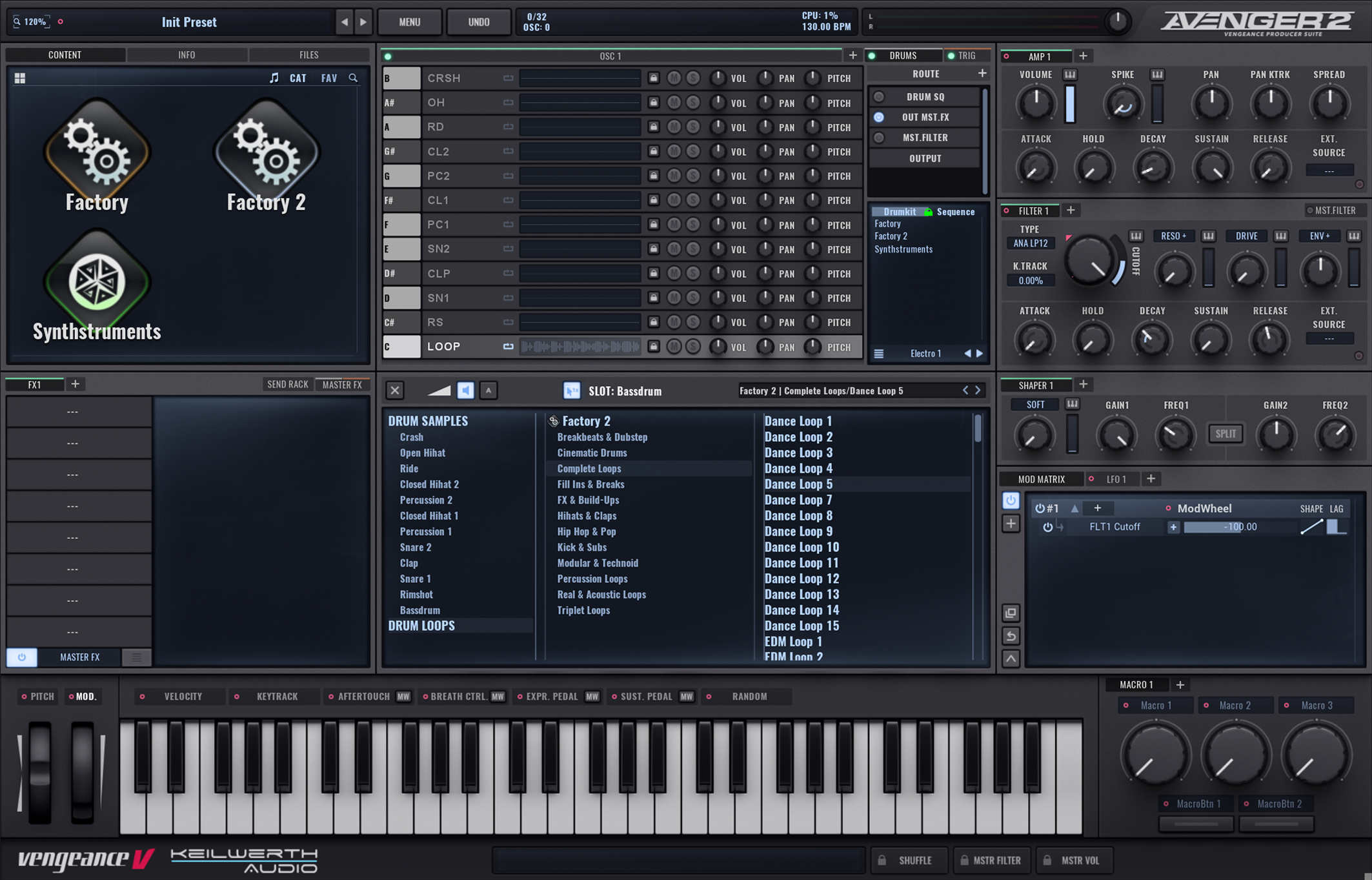Toggle the master FX power button
The image size is (1372, 880).
(x=22, y=657)
